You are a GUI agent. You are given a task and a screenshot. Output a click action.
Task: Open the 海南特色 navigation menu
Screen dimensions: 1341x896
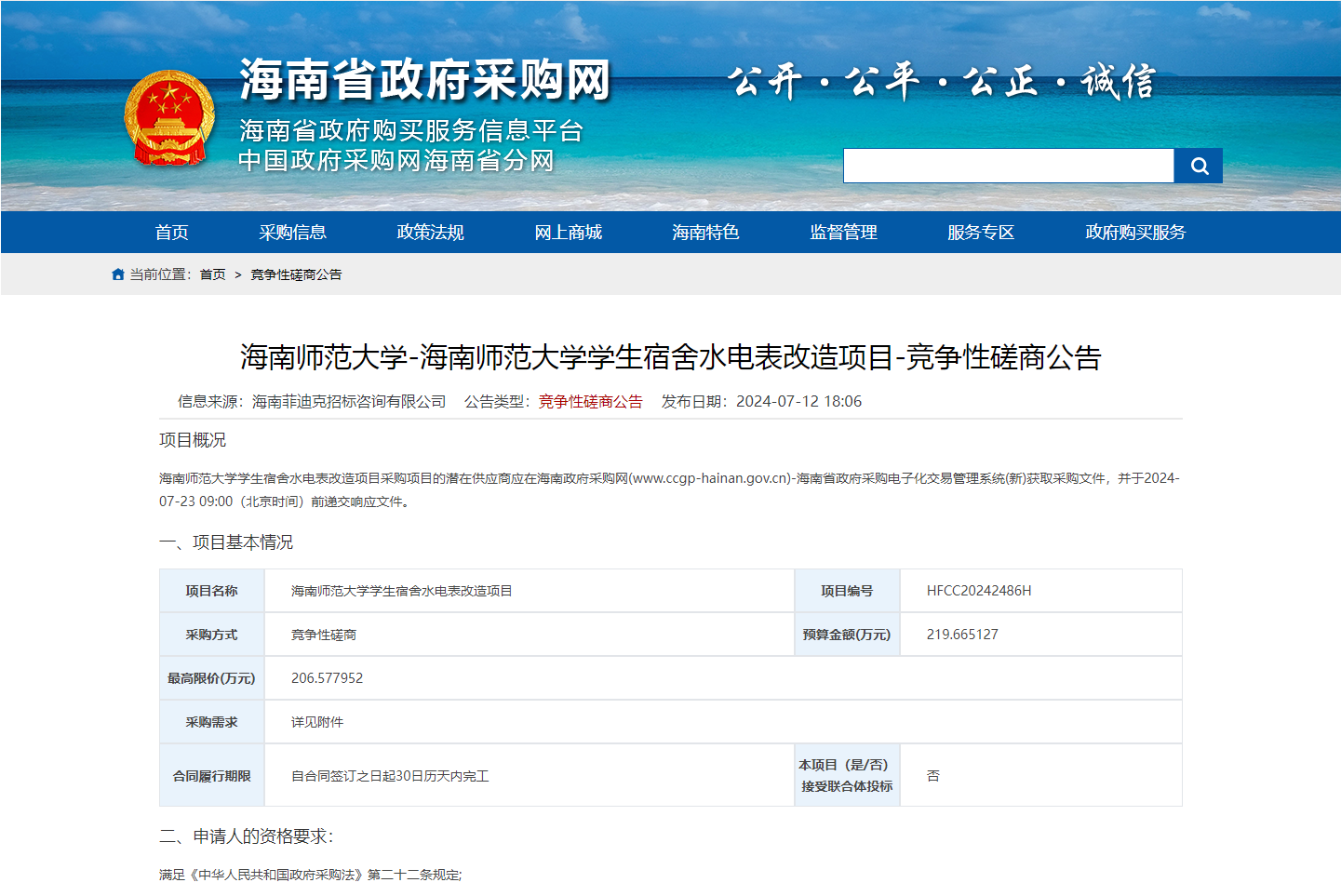(705, 233)
